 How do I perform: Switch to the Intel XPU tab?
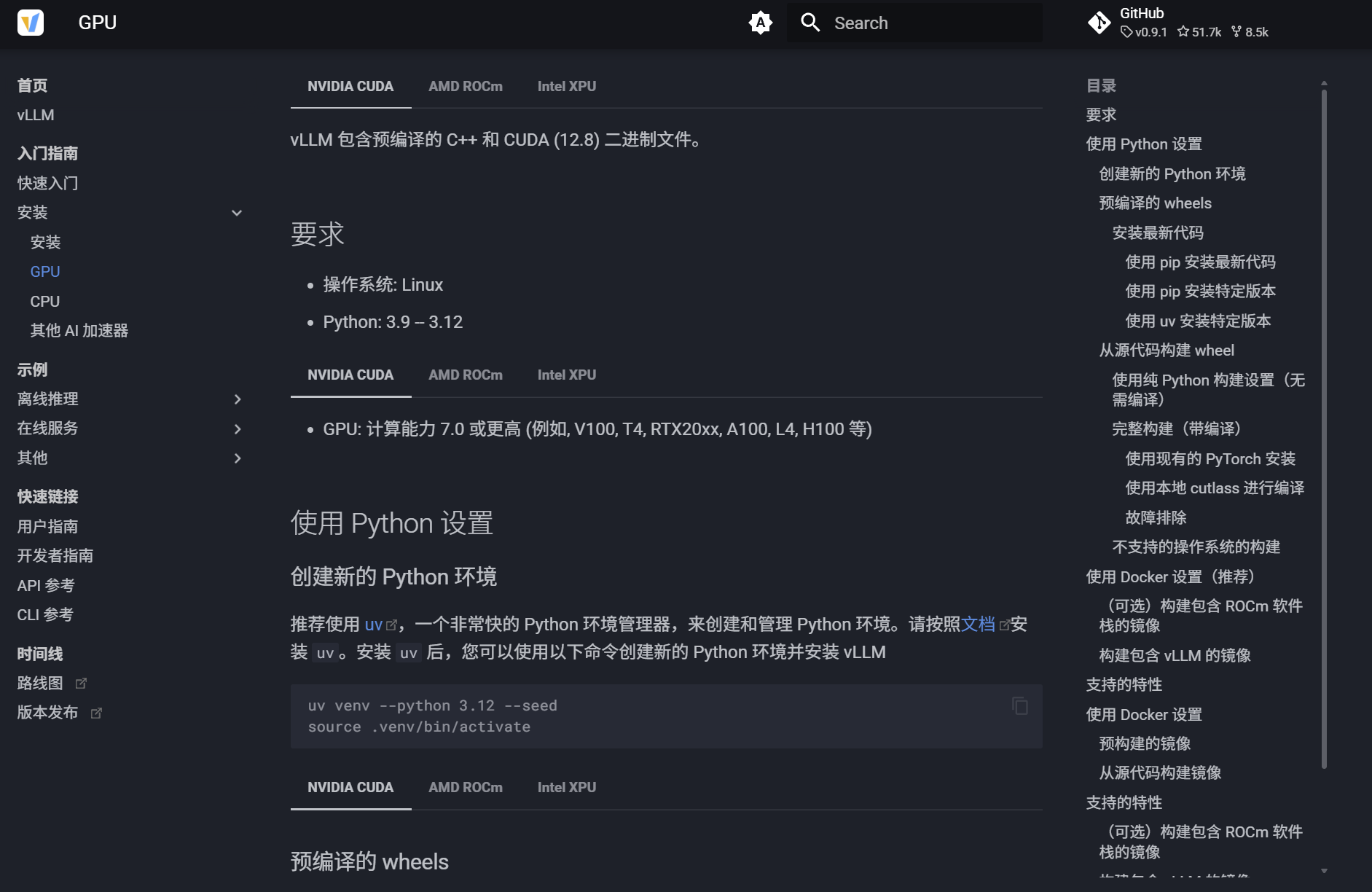[566, 86]
